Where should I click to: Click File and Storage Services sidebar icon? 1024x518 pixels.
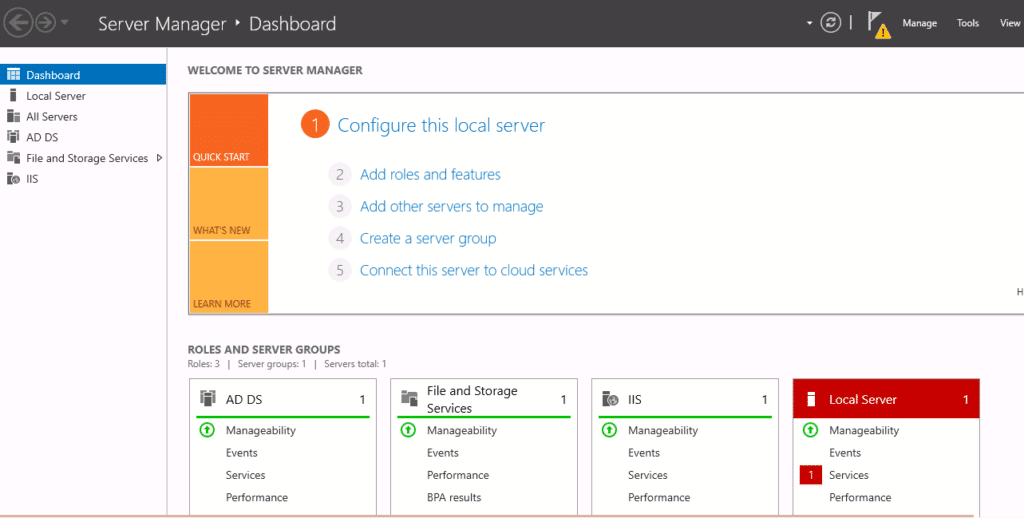(x=13, y=158)
